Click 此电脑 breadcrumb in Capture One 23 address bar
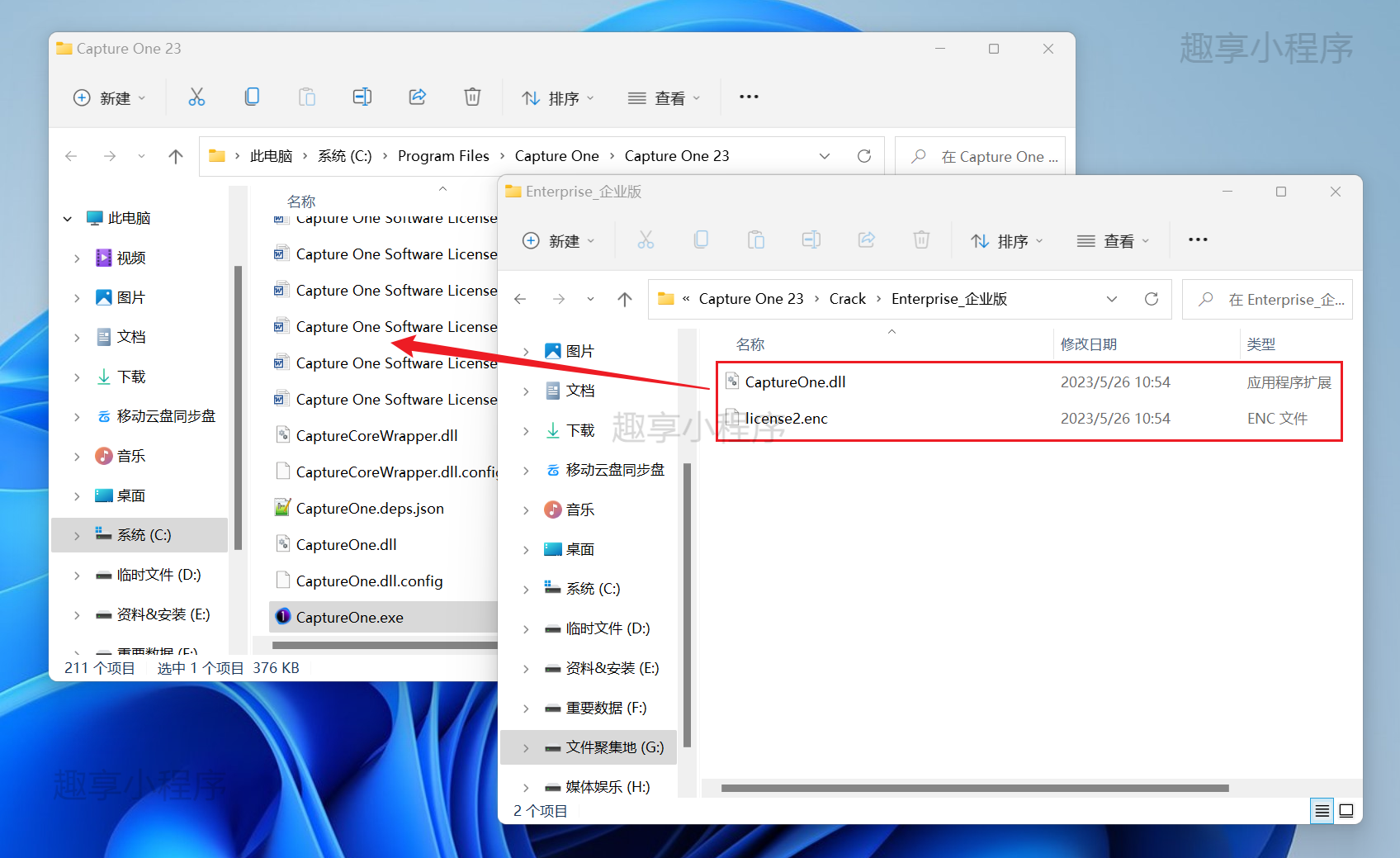This screenshot has width=1400, height=858. (271, 156)
